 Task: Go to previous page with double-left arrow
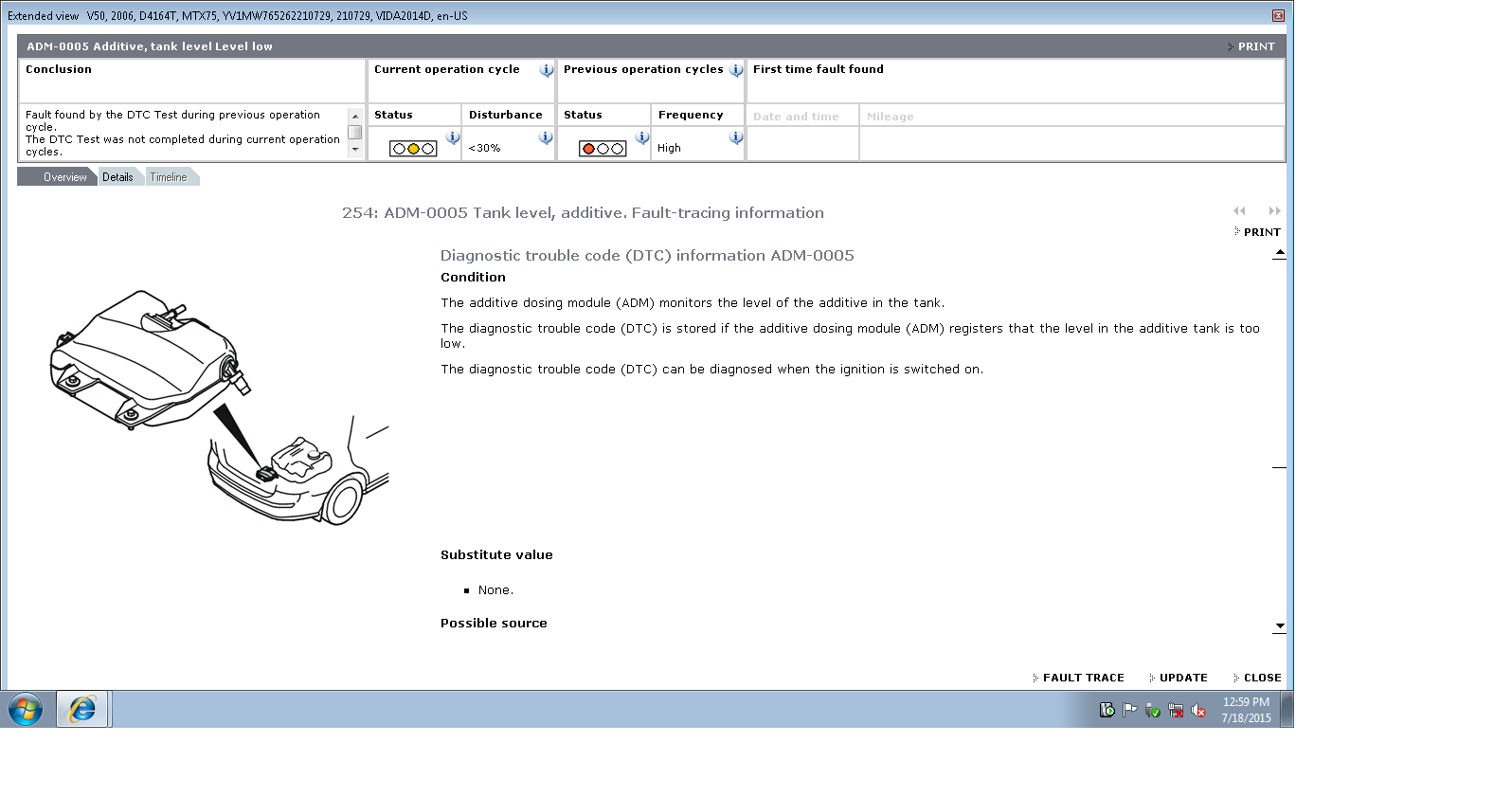1239,211
